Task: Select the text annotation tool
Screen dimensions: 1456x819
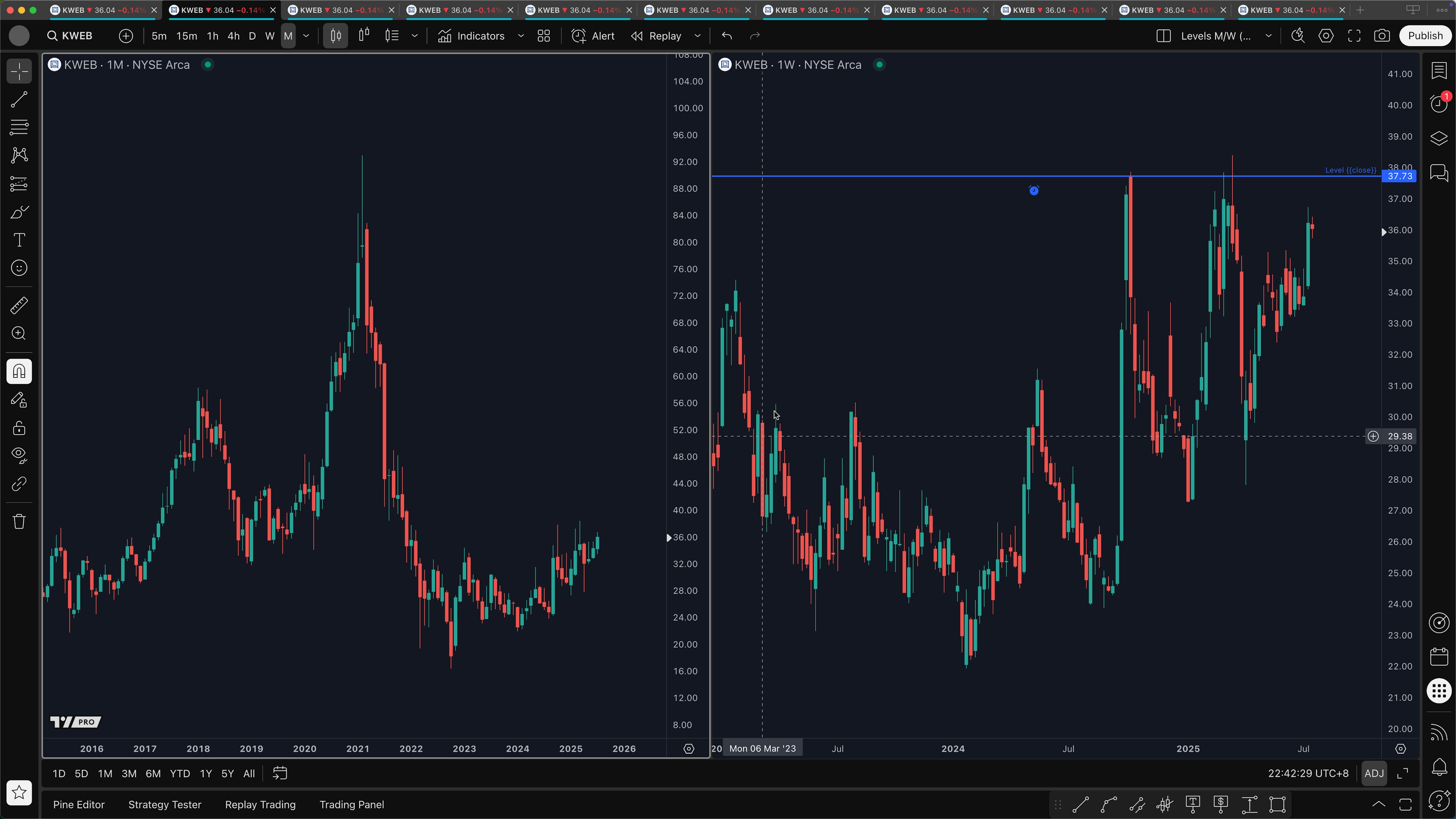Action: point(19,240)
